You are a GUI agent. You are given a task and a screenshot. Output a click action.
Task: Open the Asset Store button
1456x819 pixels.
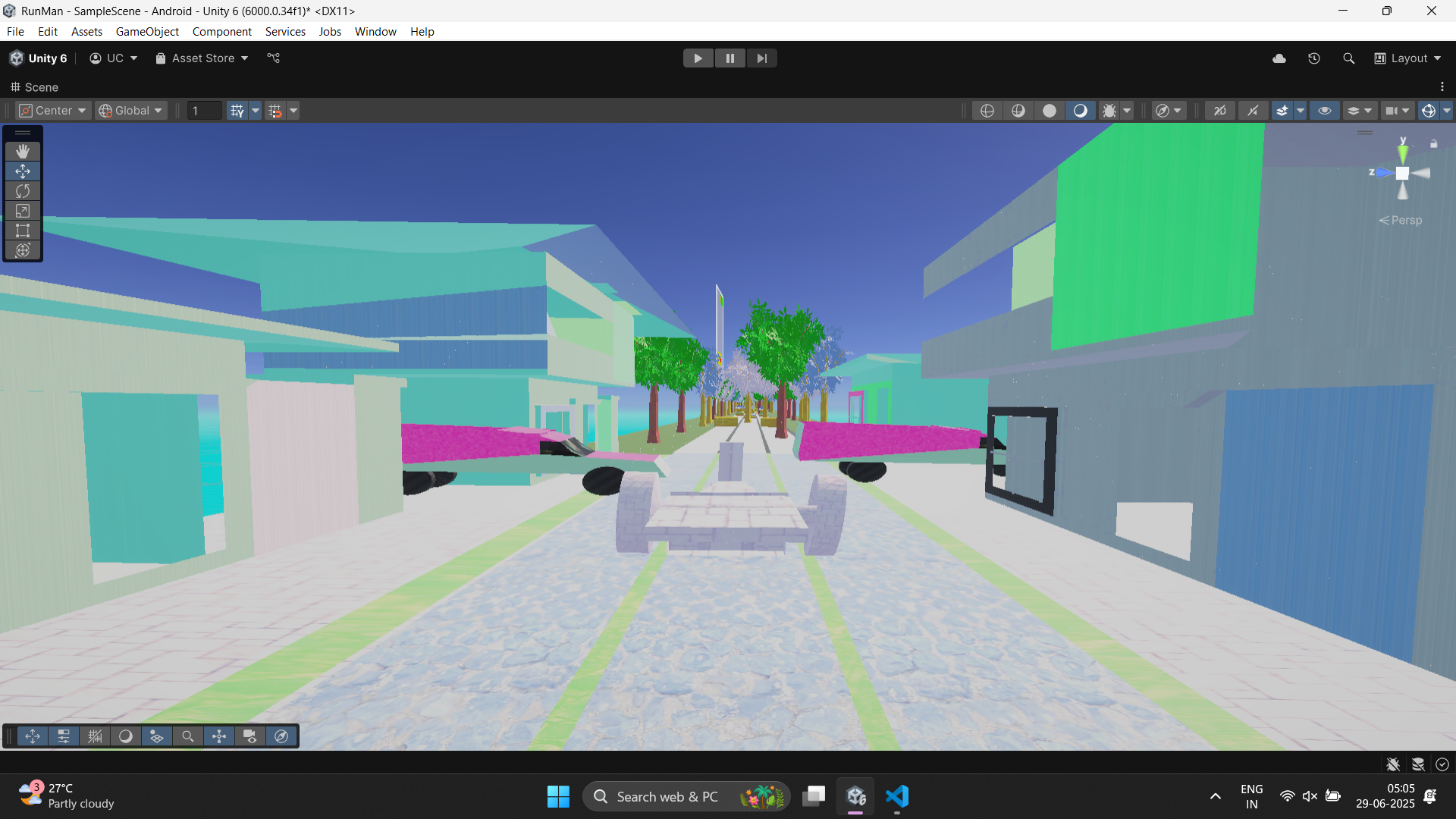202,58
